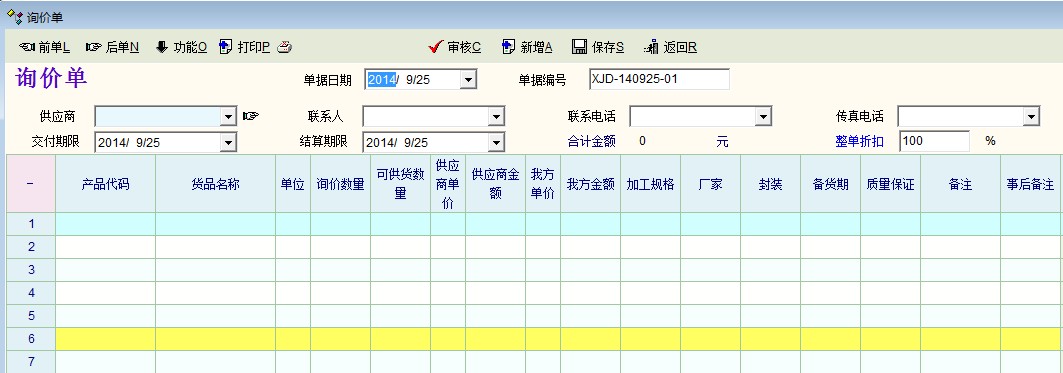Open the 交付期限 delivery date picker
Viewport: 1063px width, 373px height.
[228, 142]
